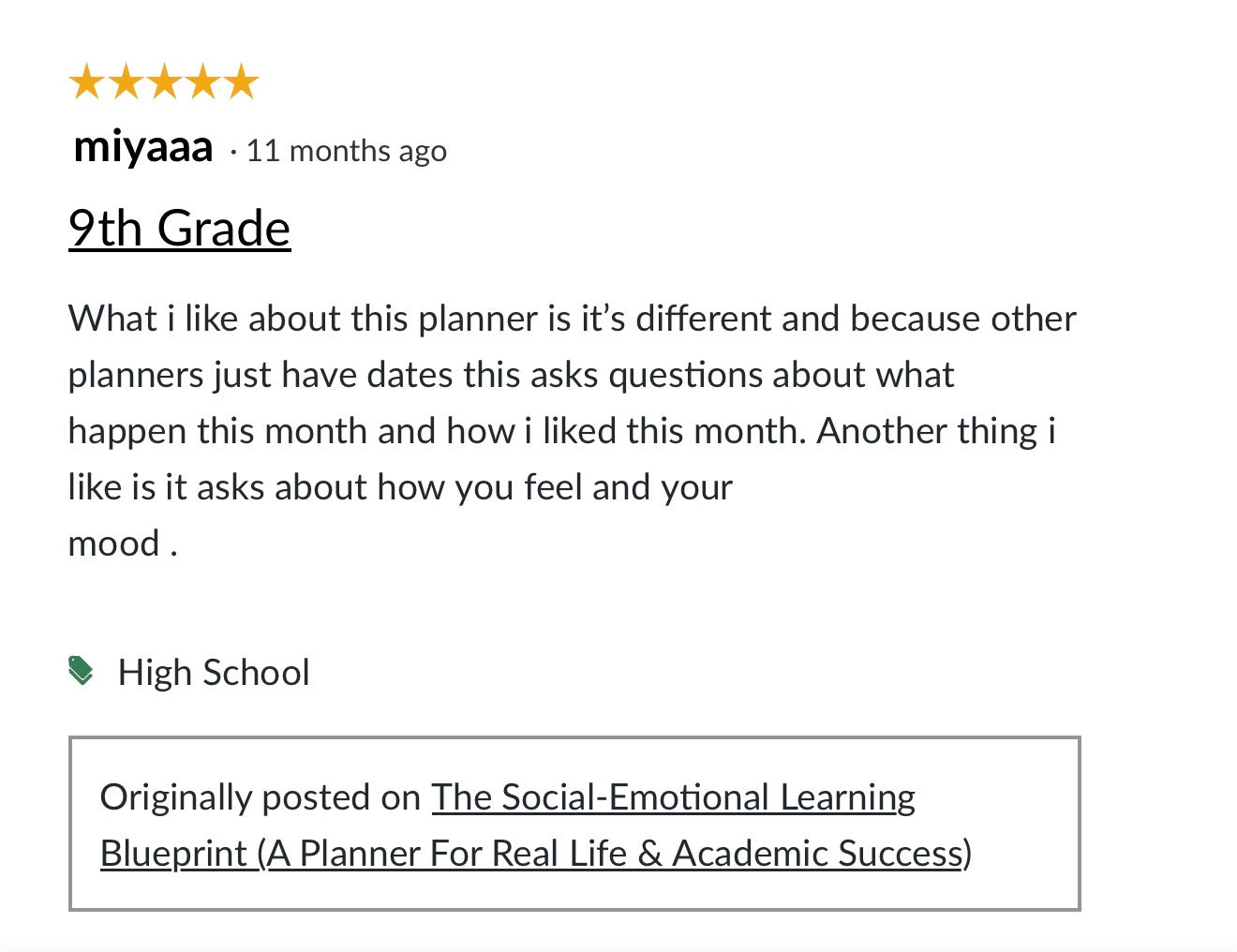Viewport: 1237px width, 952px height.
Task: Open the miyaaa reviewer profile name
Action: tap(143, 147)
